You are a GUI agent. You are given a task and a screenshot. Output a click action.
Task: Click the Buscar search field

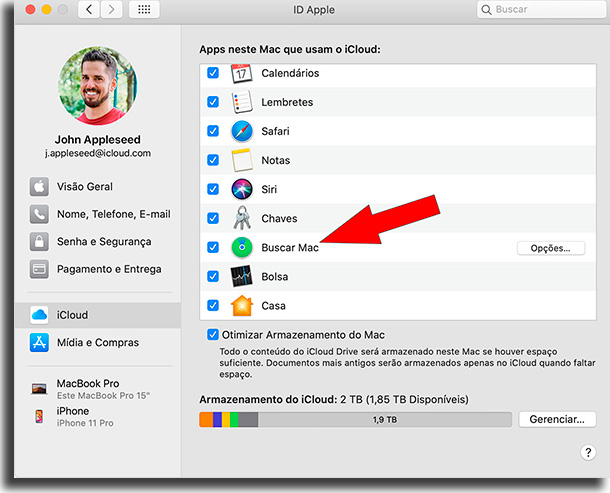pos(543,9)
